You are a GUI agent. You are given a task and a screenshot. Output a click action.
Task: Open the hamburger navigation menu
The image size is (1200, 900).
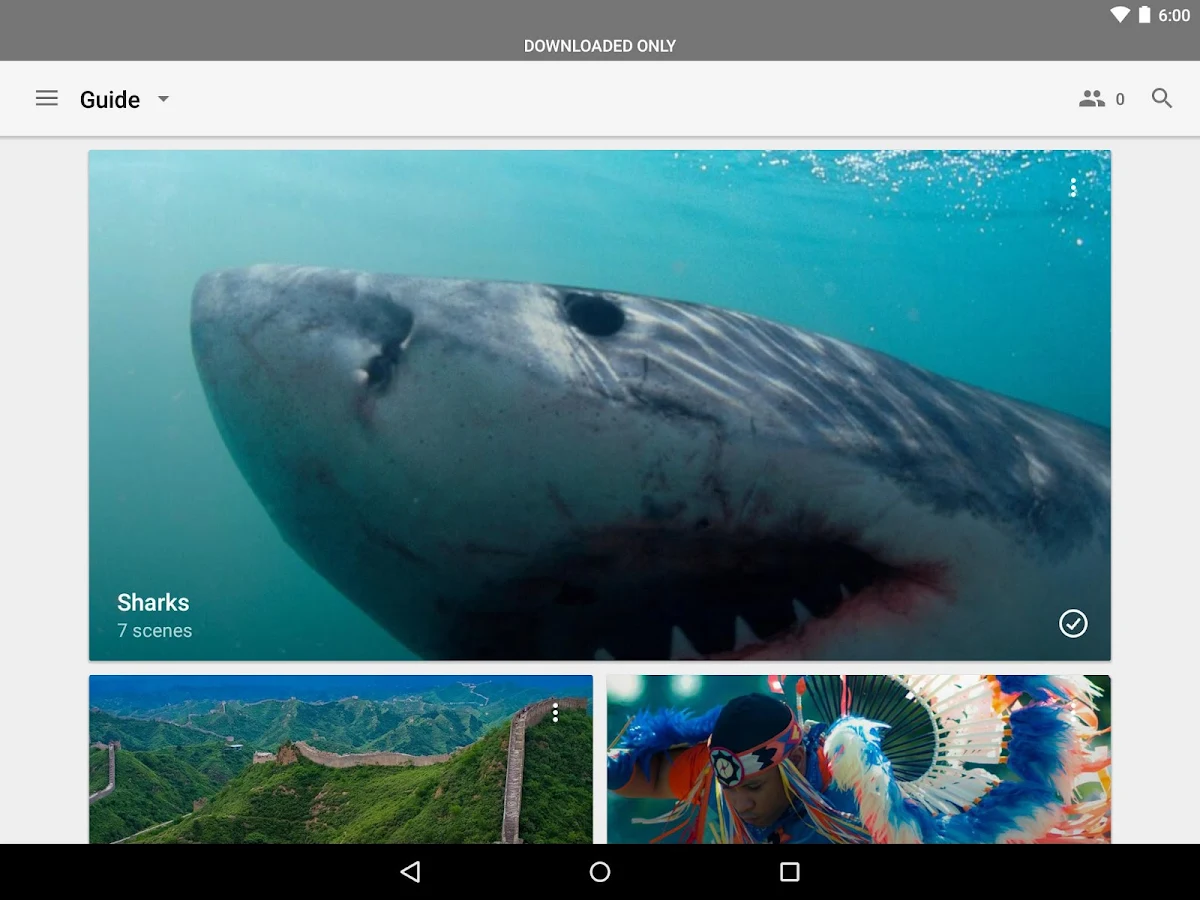point(47,98)
